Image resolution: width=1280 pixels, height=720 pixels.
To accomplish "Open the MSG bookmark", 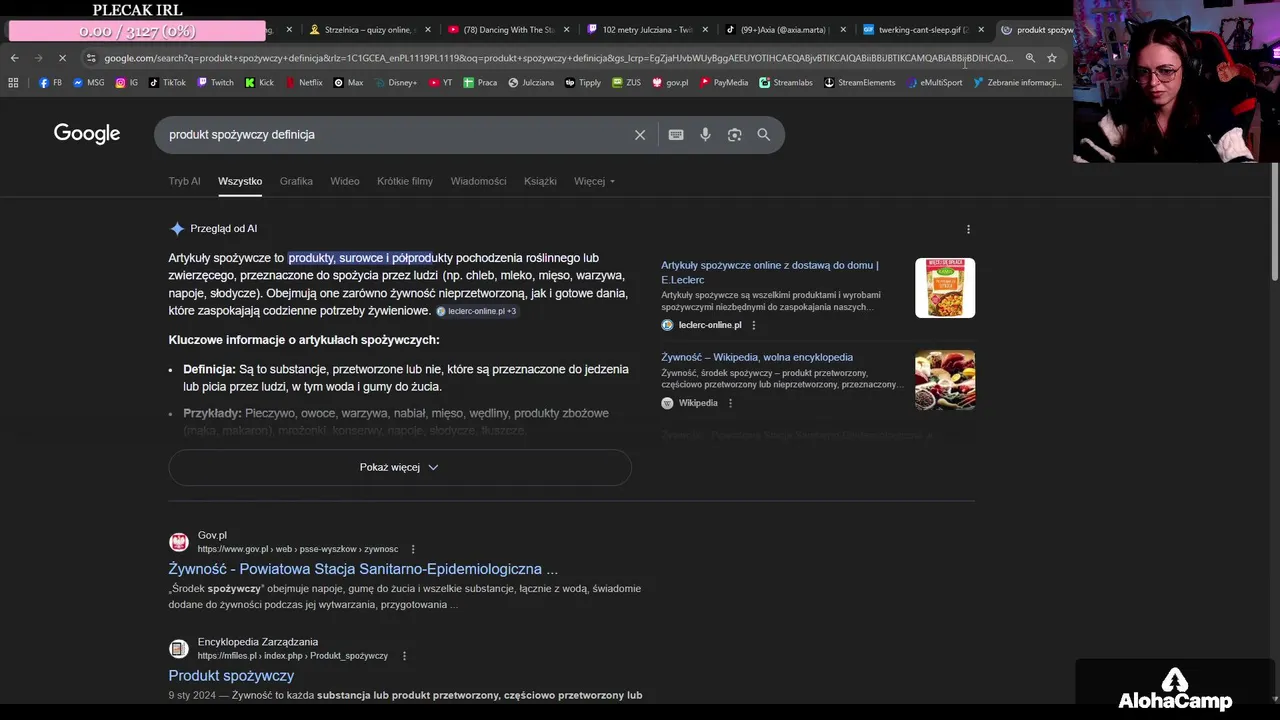I will click(88, 83).
